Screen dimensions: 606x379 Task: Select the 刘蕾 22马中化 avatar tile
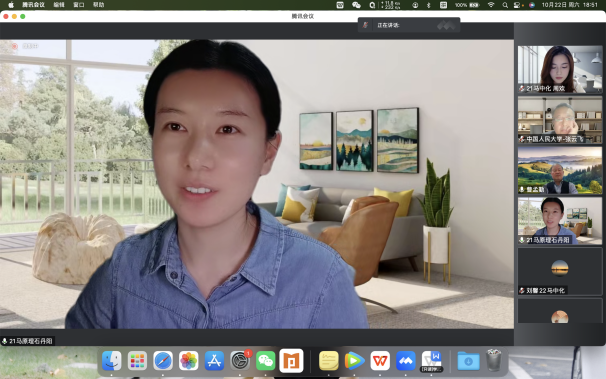pyautogui.click(x=560, y=272)
